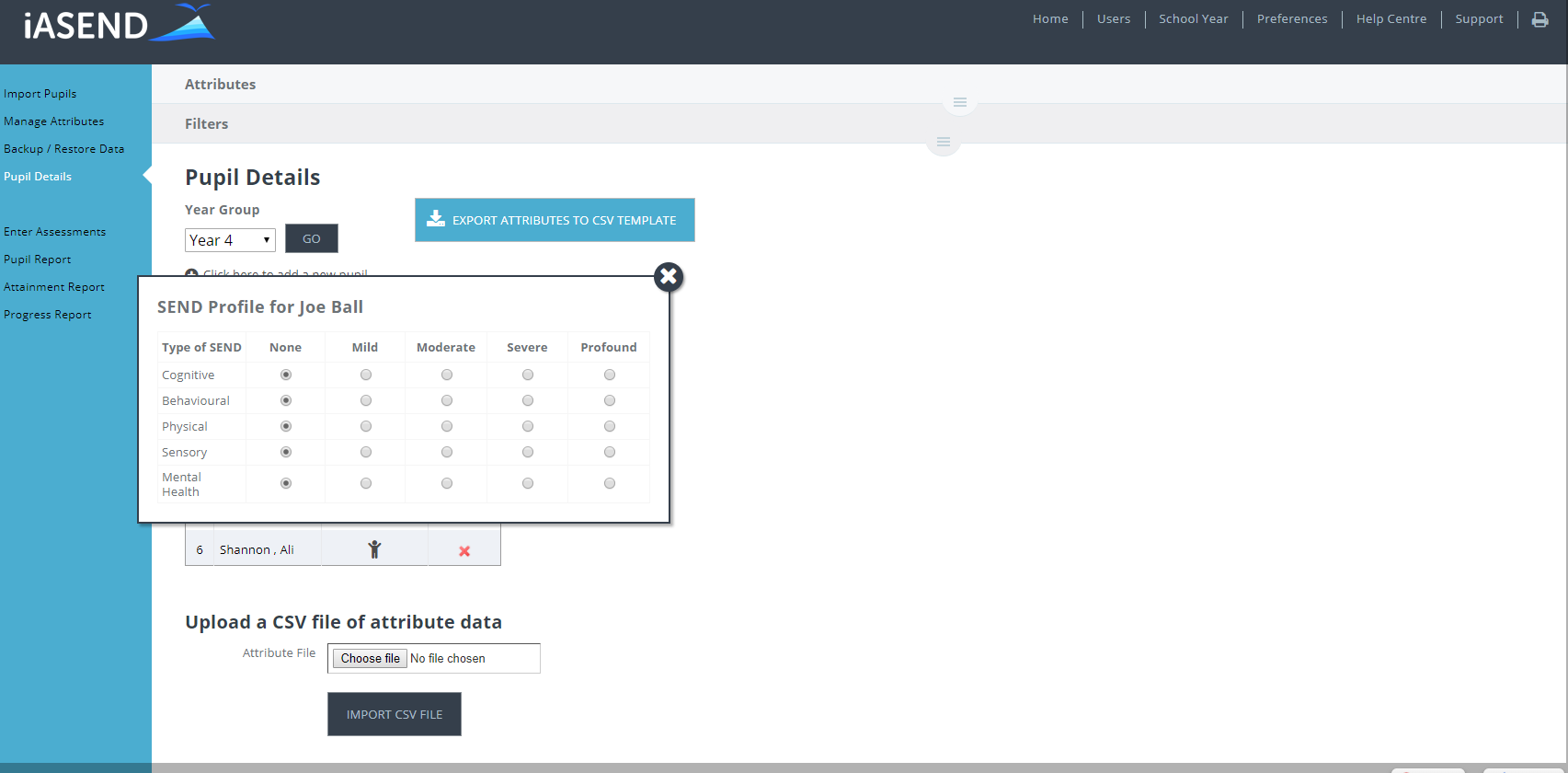Click pupil name Shannon, Ali
This screenshot has height=773, width=1568.
tap(257, 550)
